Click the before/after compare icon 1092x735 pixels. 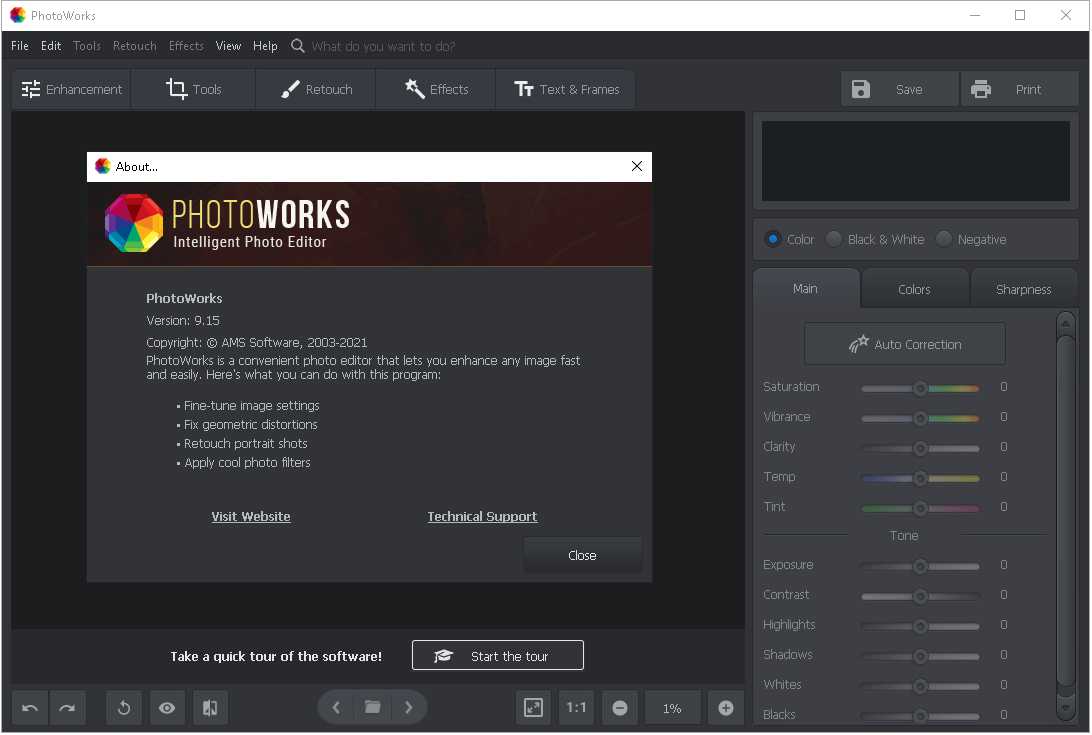pos(210,708)
